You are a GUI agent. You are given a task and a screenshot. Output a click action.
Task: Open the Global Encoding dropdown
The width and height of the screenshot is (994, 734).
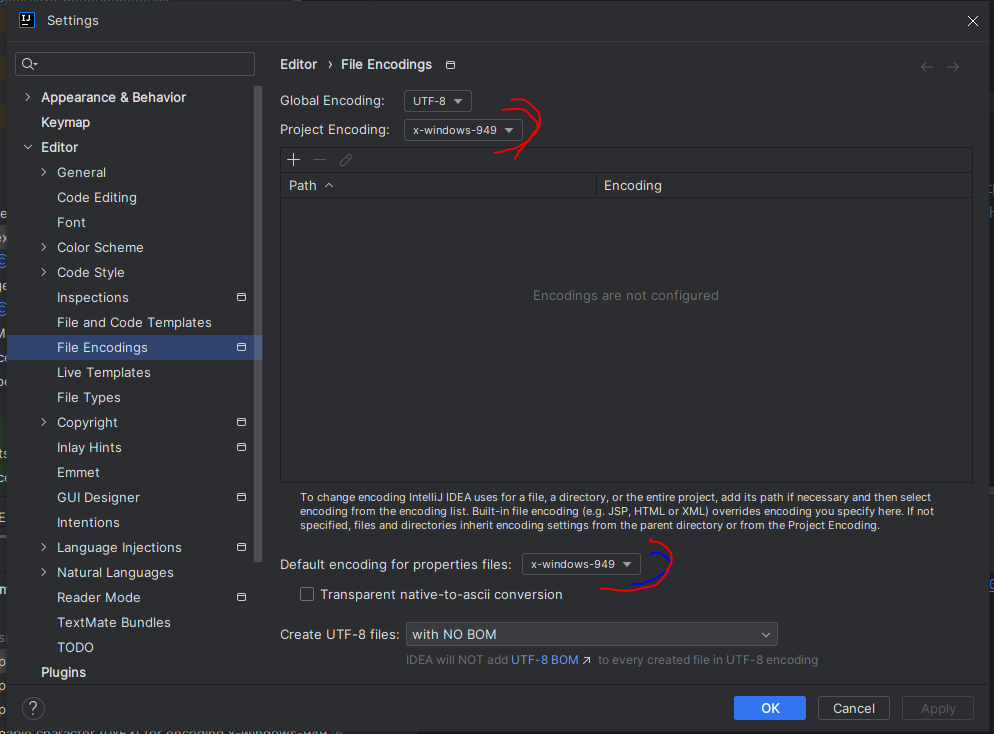pos(437,101)
